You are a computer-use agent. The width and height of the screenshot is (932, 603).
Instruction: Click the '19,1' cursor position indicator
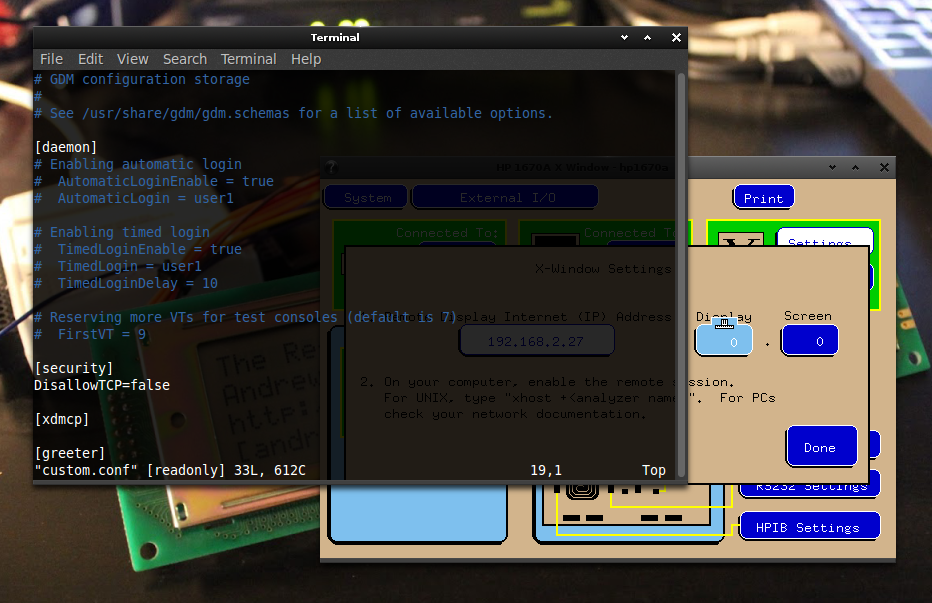pyautogui.click(x=546, y=470)
